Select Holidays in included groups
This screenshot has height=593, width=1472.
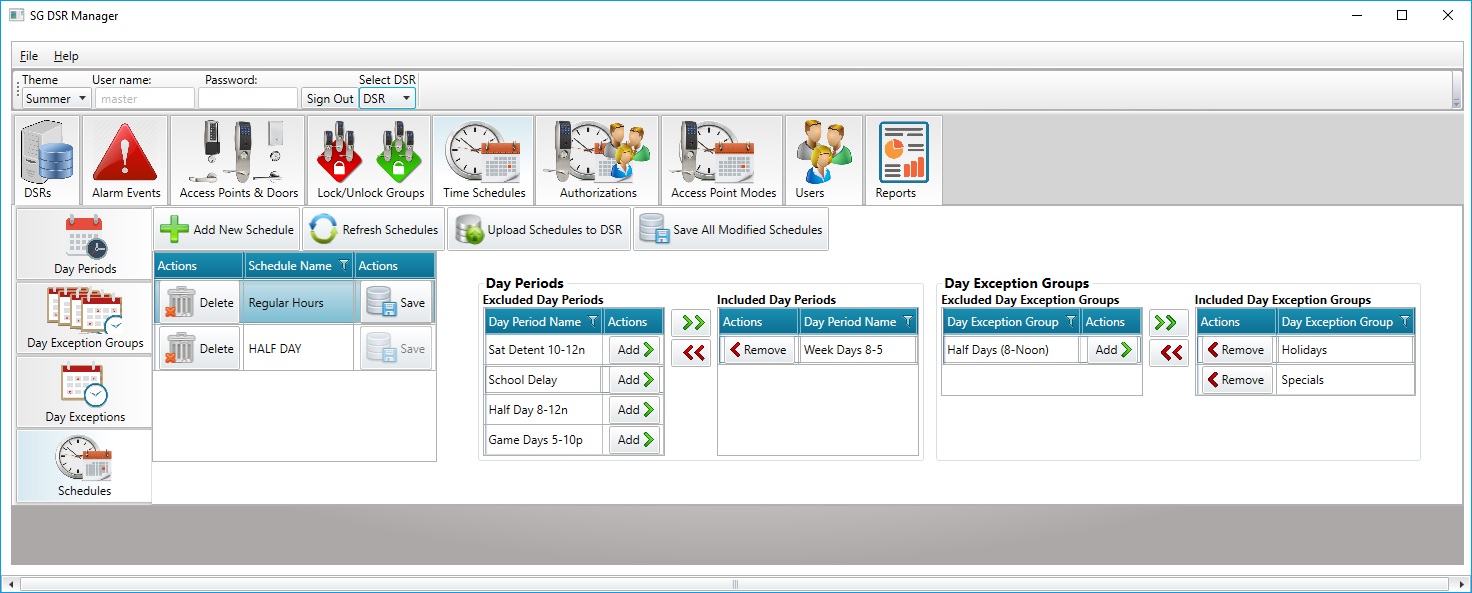pos(1304,350)
